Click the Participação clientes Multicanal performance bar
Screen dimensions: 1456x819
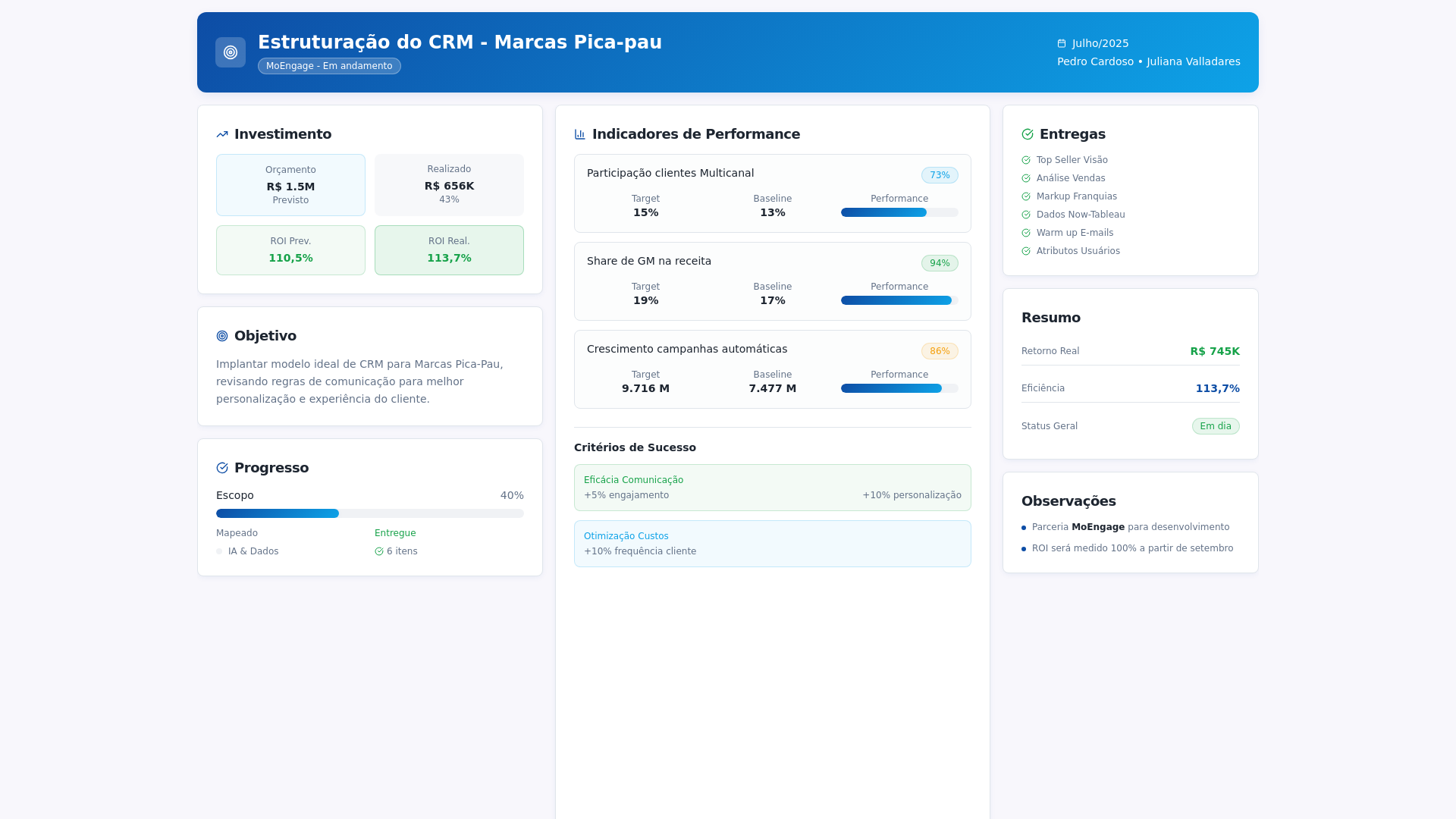click(x=899, y=212)
